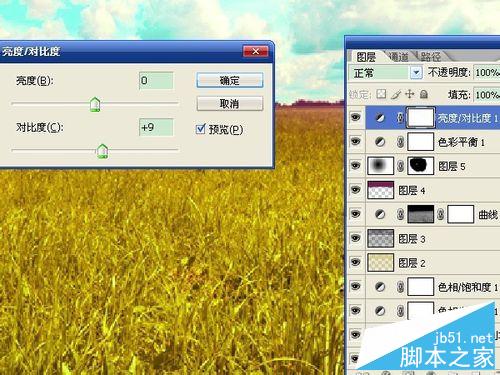
Task: Hide the 图层 3 layer
Action: coord(356,238)
